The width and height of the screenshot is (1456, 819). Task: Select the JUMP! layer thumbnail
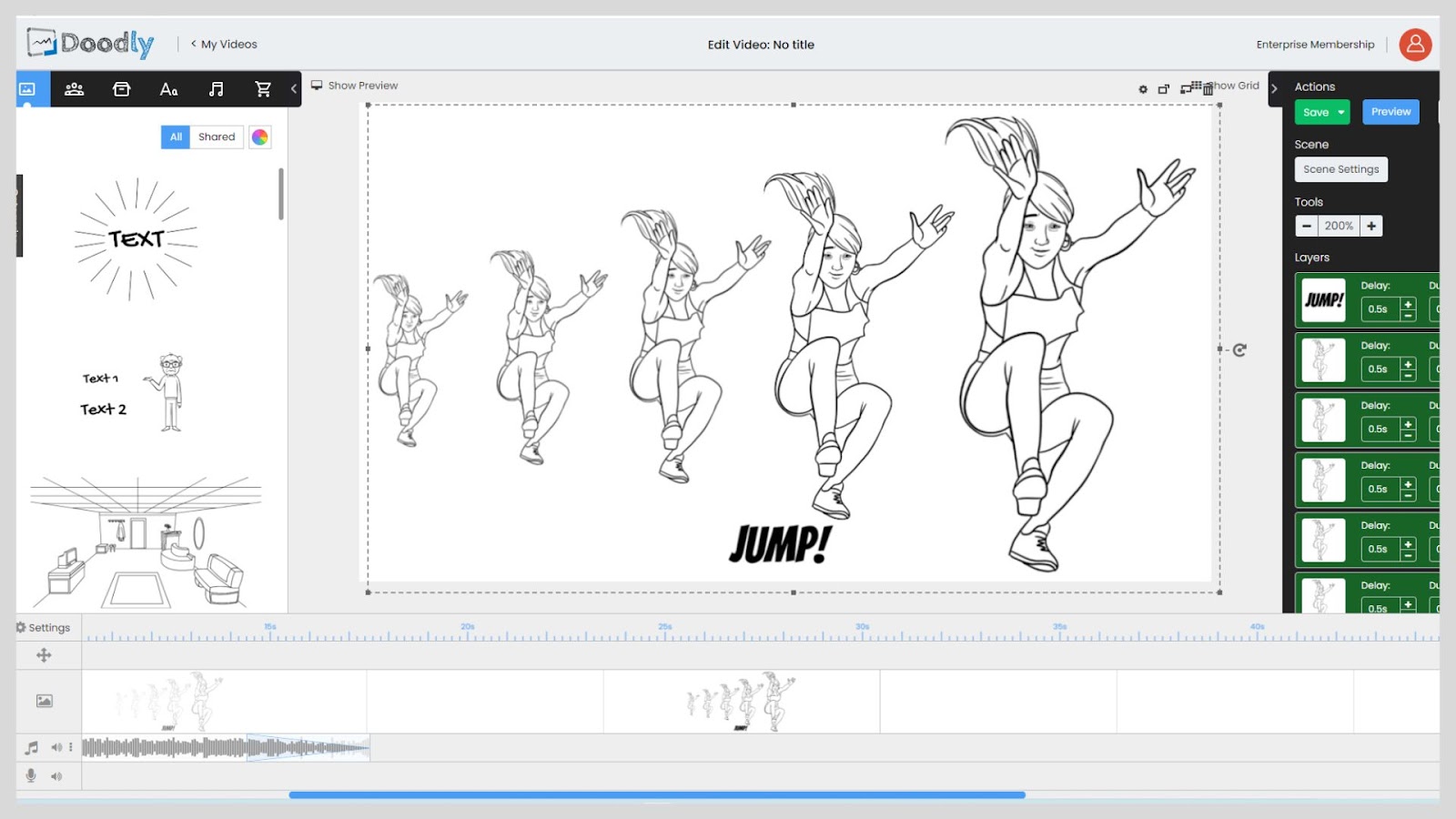1323,300
